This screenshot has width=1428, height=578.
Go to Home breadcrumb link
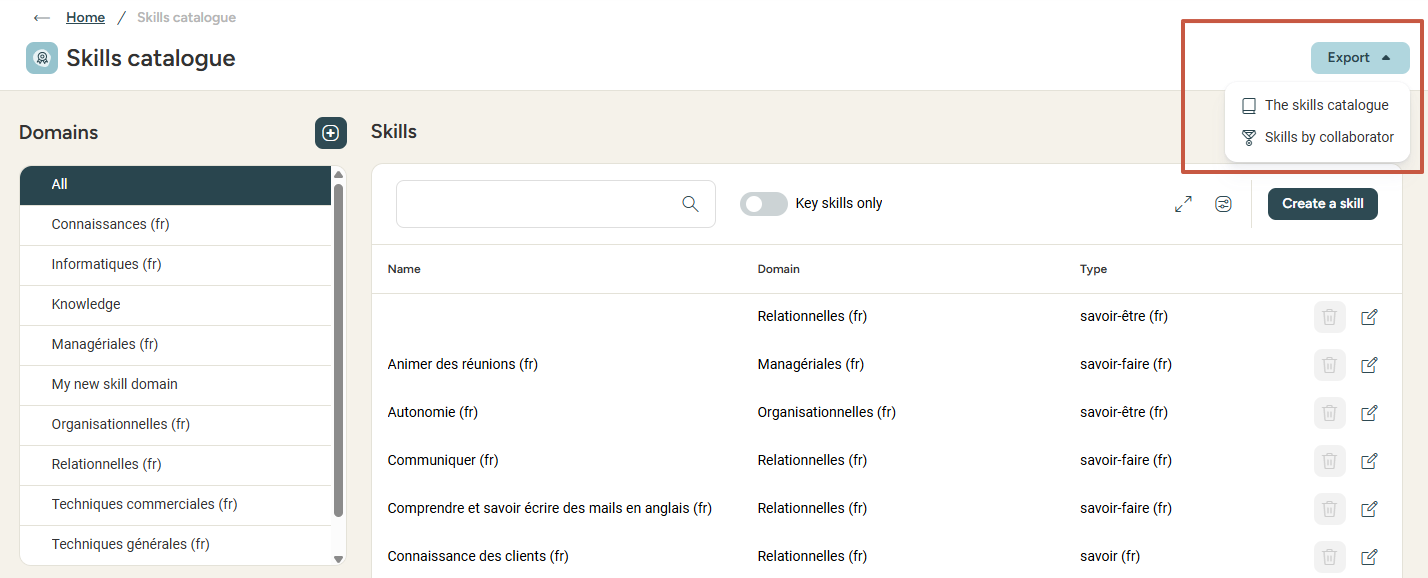click(85, 18)
